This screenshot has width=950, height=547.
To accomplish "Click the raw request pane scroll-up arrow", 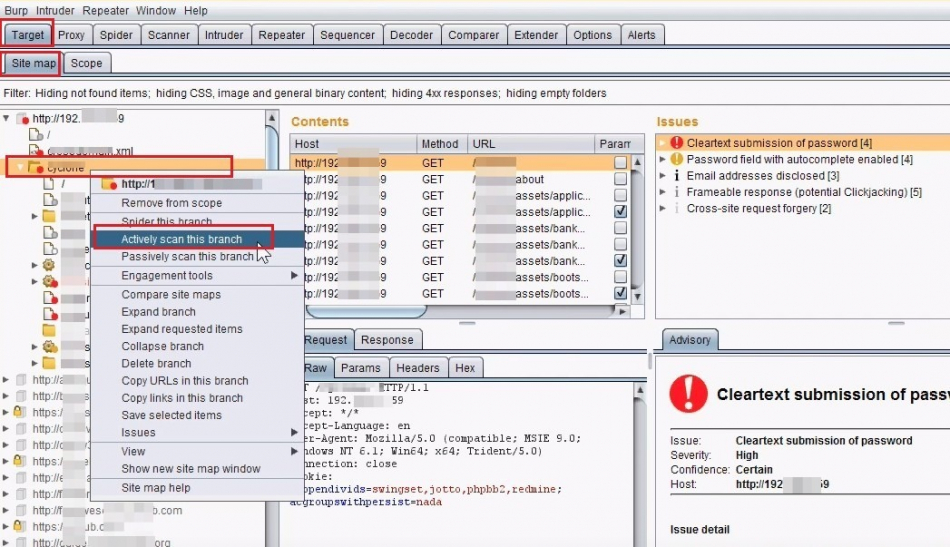I will 640,390.
